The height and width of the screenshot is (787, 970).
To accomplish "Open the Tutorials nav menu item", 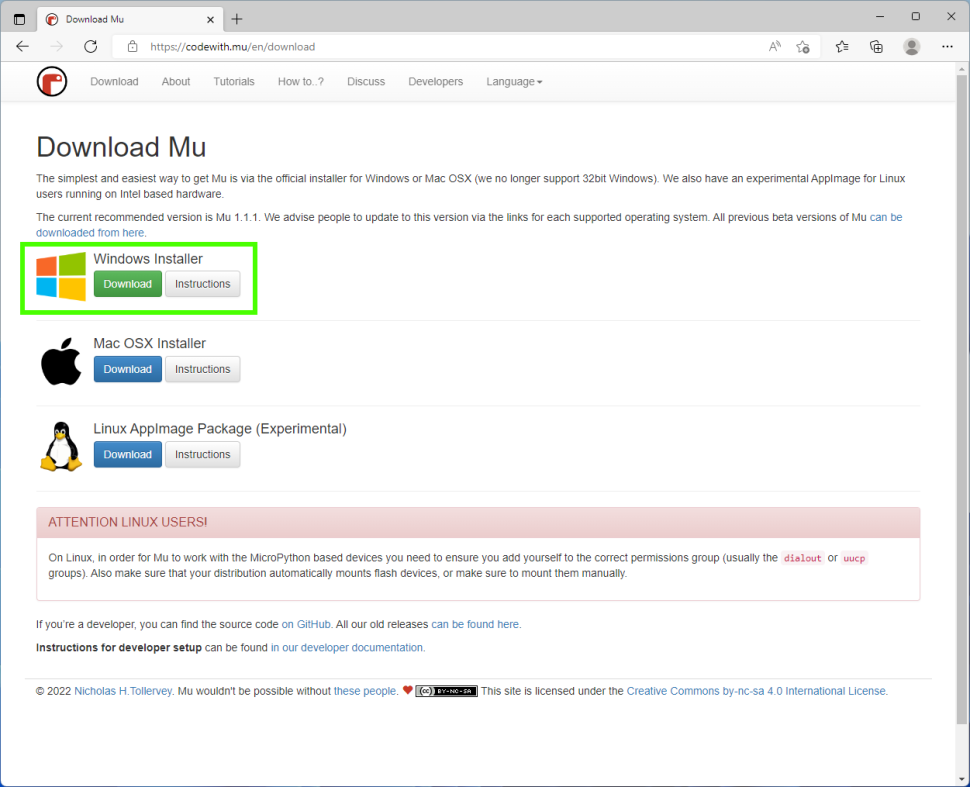I will pos(234,82).
